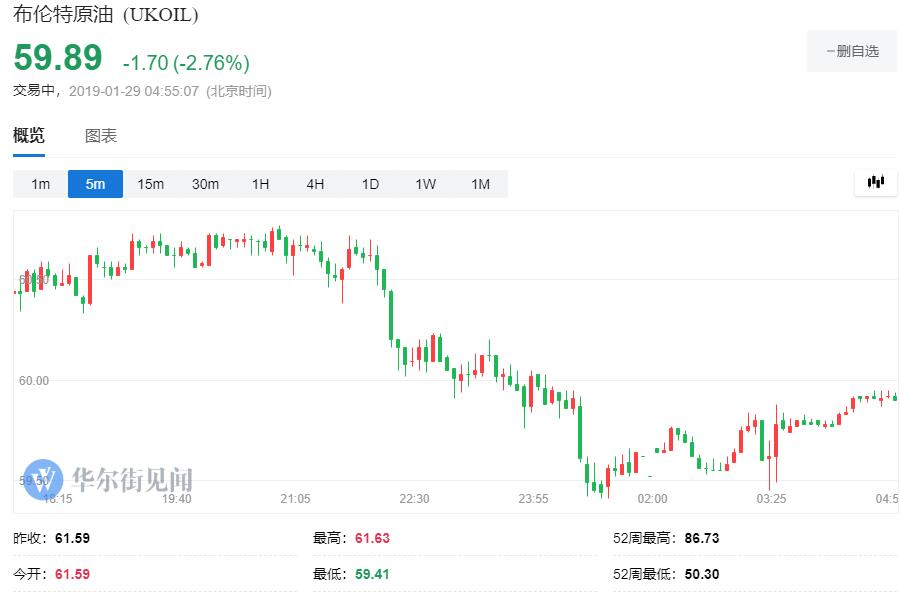The height and width of the screenshot is (598, 900).
Task: Click the 59.89 current price
Action: tap(58, 58)
